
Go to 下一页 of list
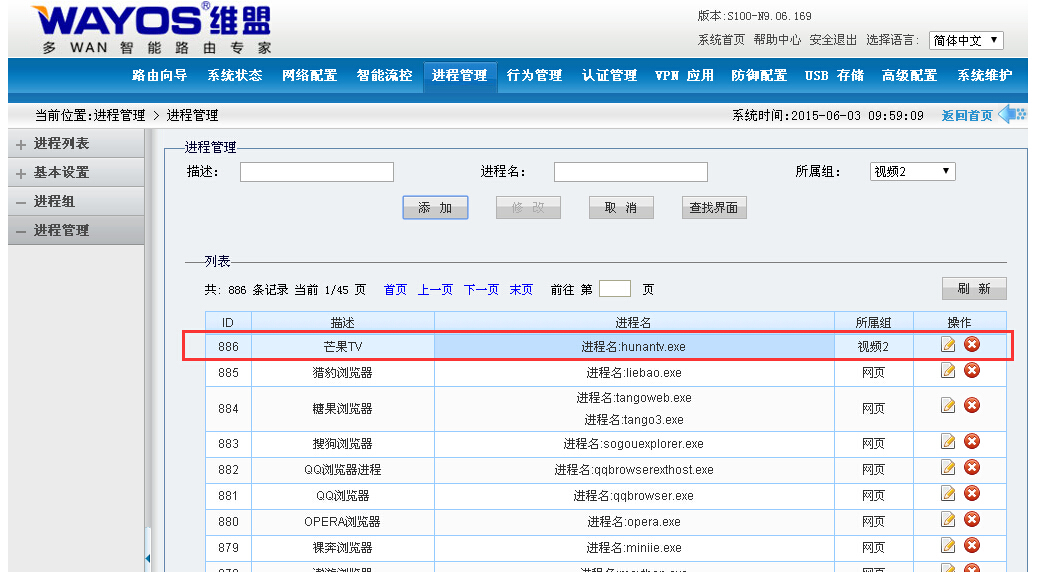pos(480,290)
